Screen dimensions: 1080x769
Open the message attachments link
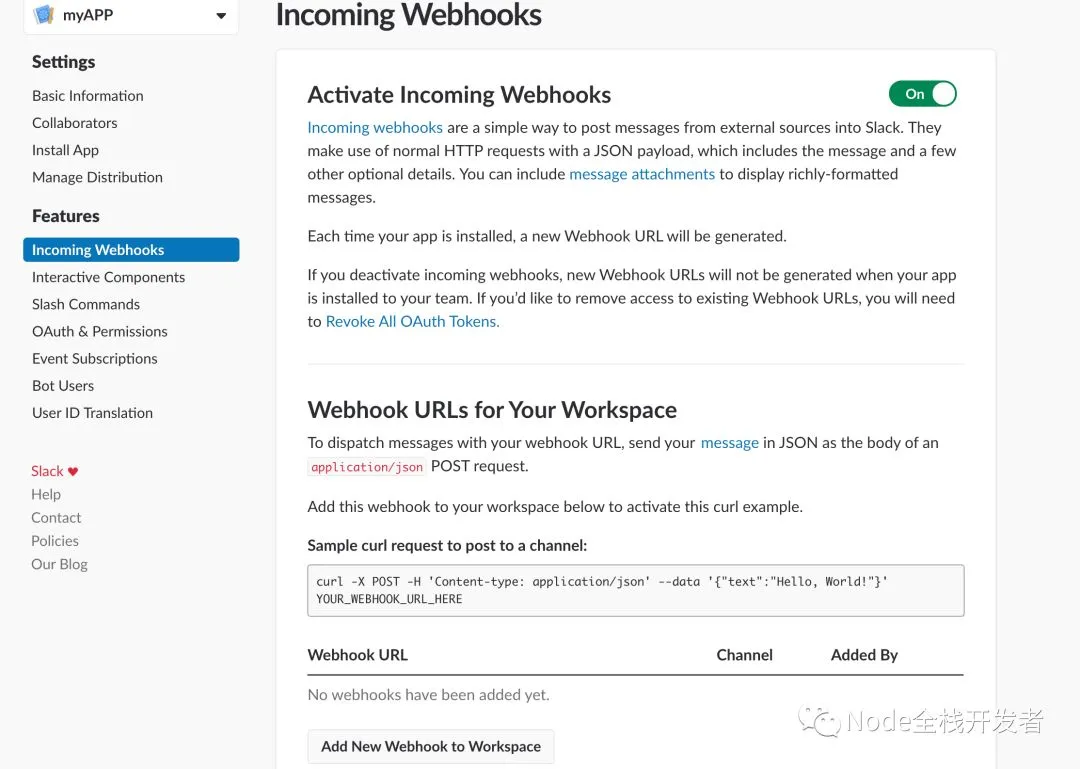[x=642, y=174]
